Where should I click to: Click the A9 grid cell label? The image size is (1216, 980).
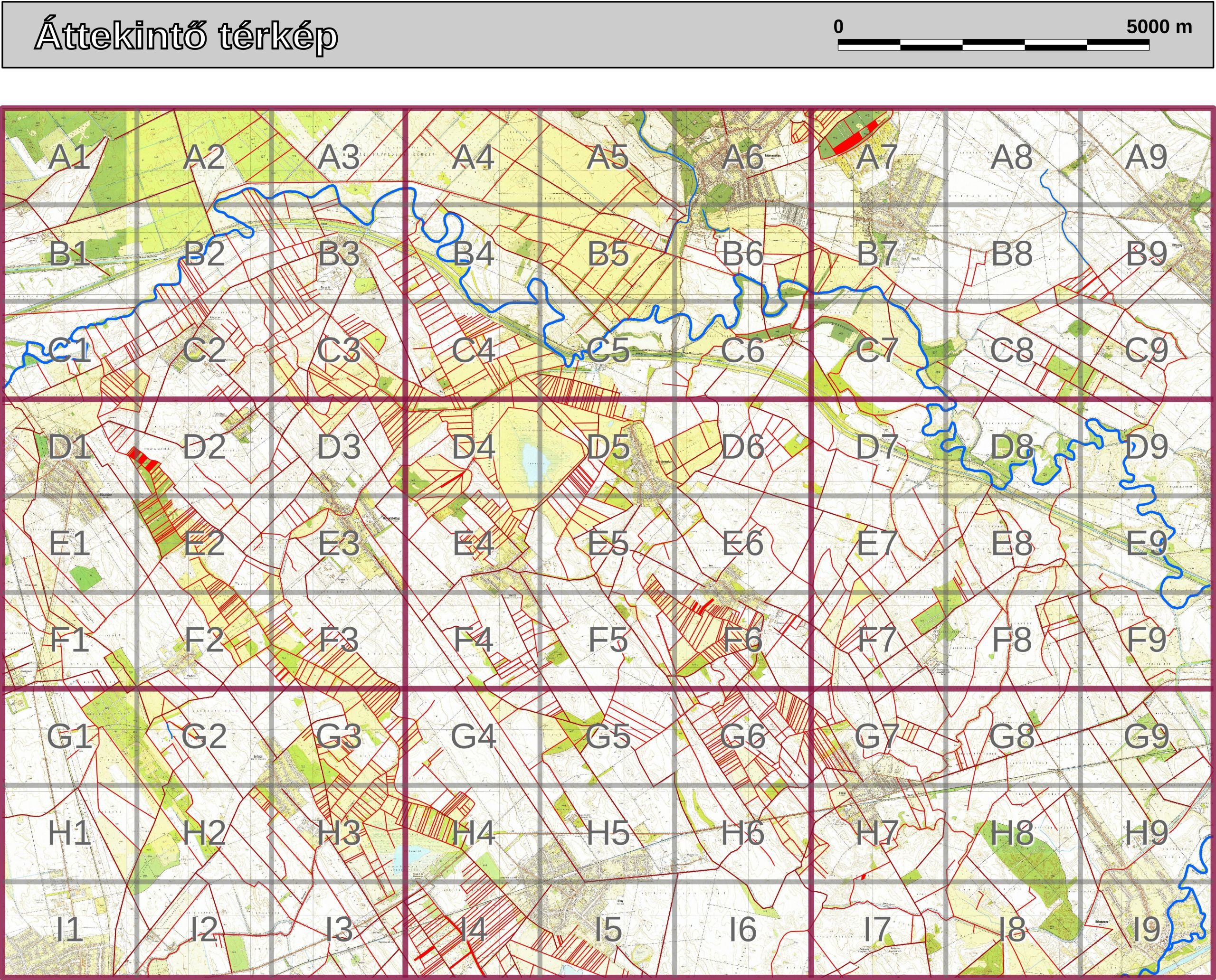[1146, 157]
